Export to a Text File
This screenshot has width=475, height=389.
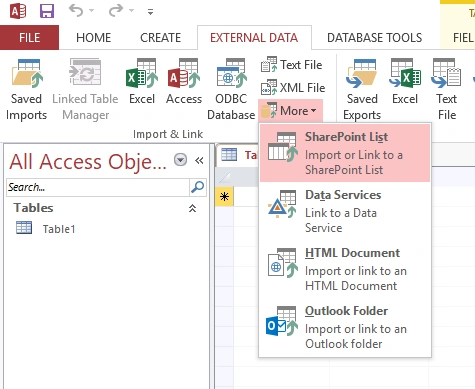[447, 89]
